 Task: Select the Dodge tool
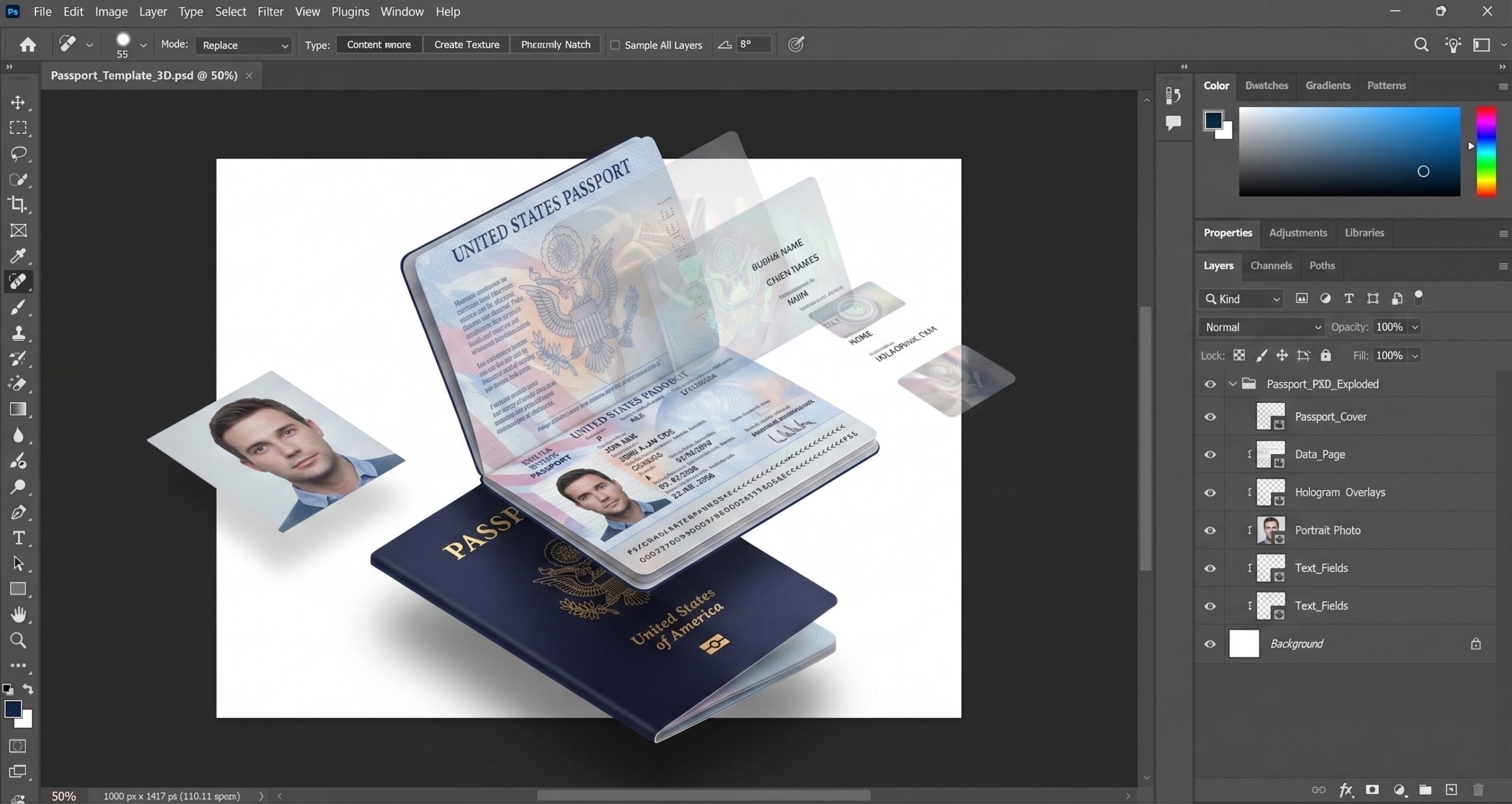pyautogui.click(x=18, y=487)
